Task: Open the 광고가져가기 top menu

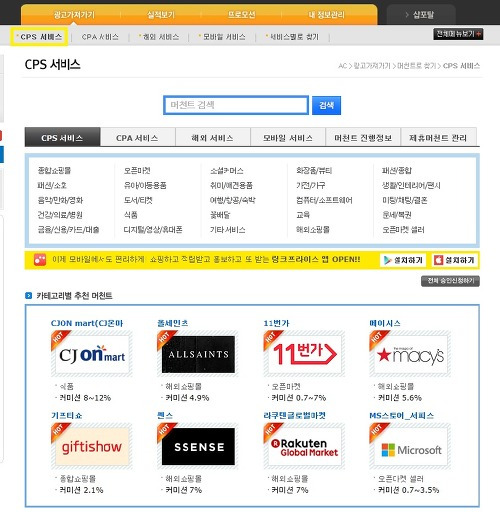Action: (74, 15)
